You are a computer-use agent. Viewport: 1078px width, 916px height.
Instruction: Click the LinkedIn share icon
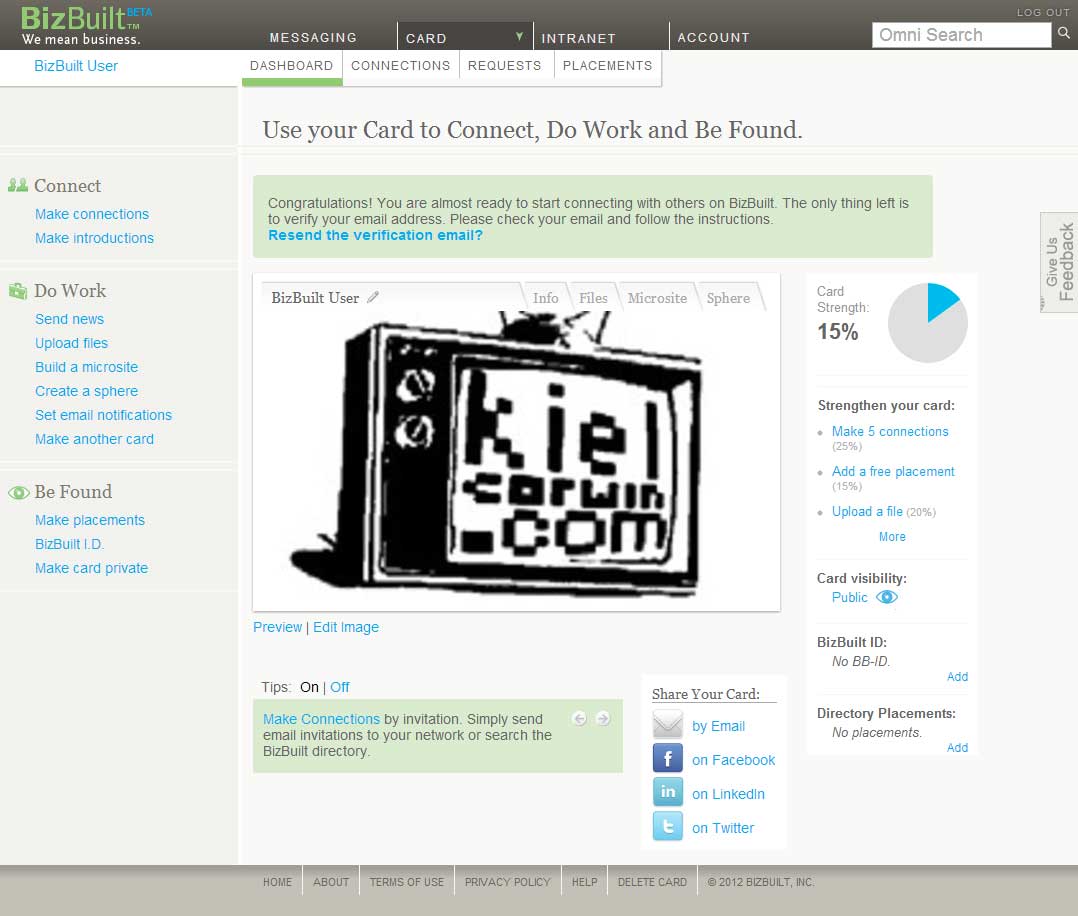(668, 792)
